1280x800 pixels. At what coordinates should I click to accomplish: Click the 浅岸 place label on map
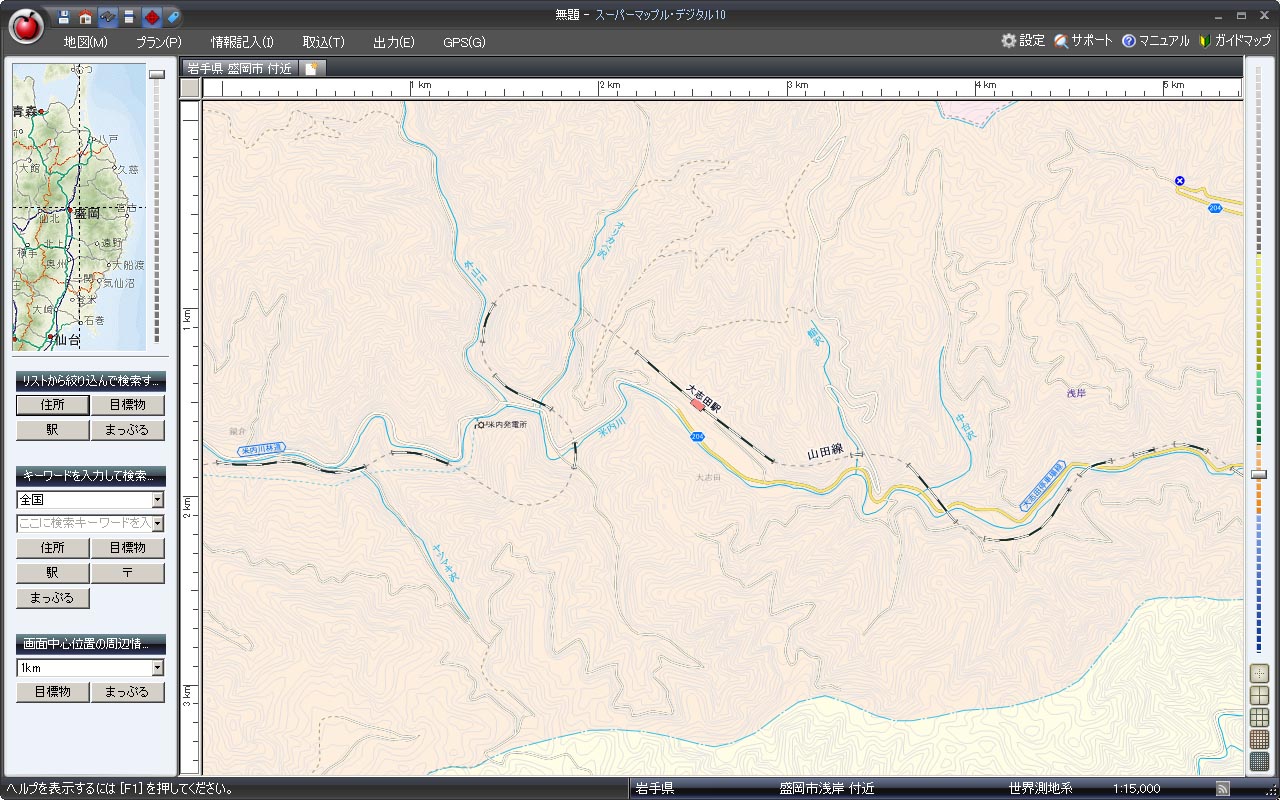[1075, 394]
